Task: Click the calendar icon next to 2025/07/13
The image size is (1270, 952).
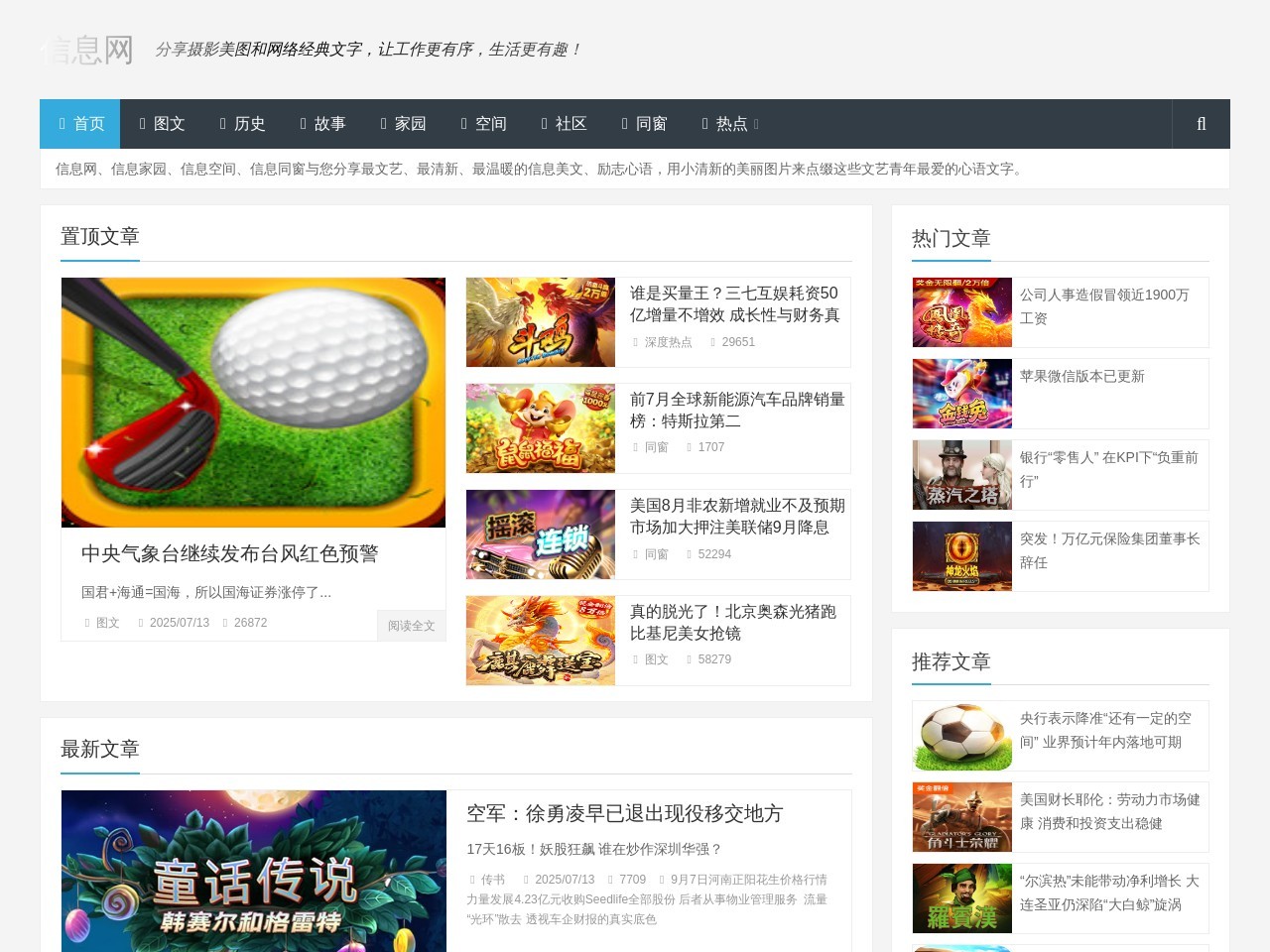Action: tap(139, 623)
